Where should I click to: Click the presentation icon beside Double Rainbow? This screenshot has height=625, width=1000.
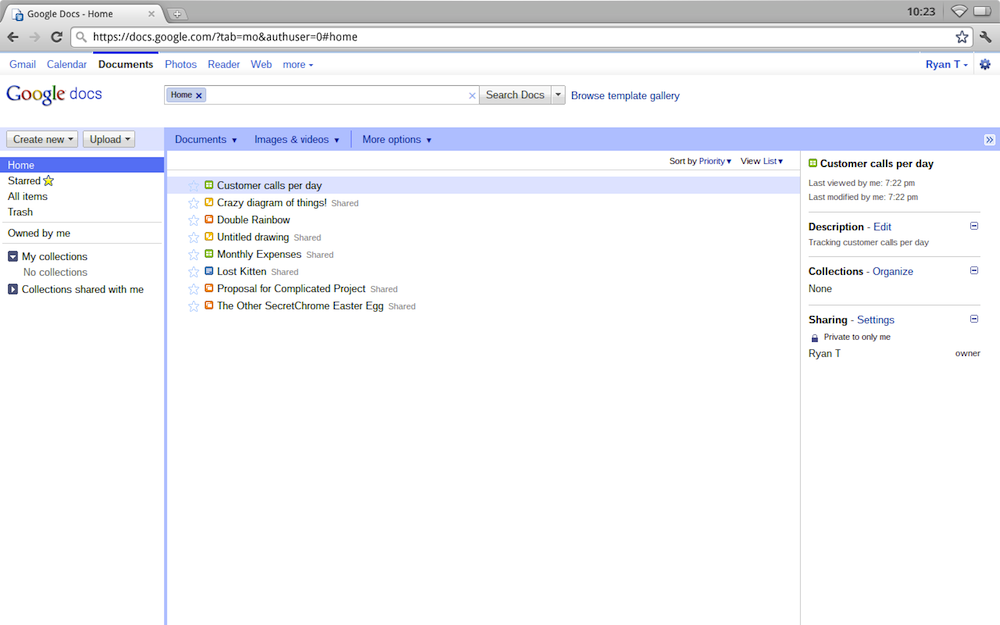(x=209, y=220)
